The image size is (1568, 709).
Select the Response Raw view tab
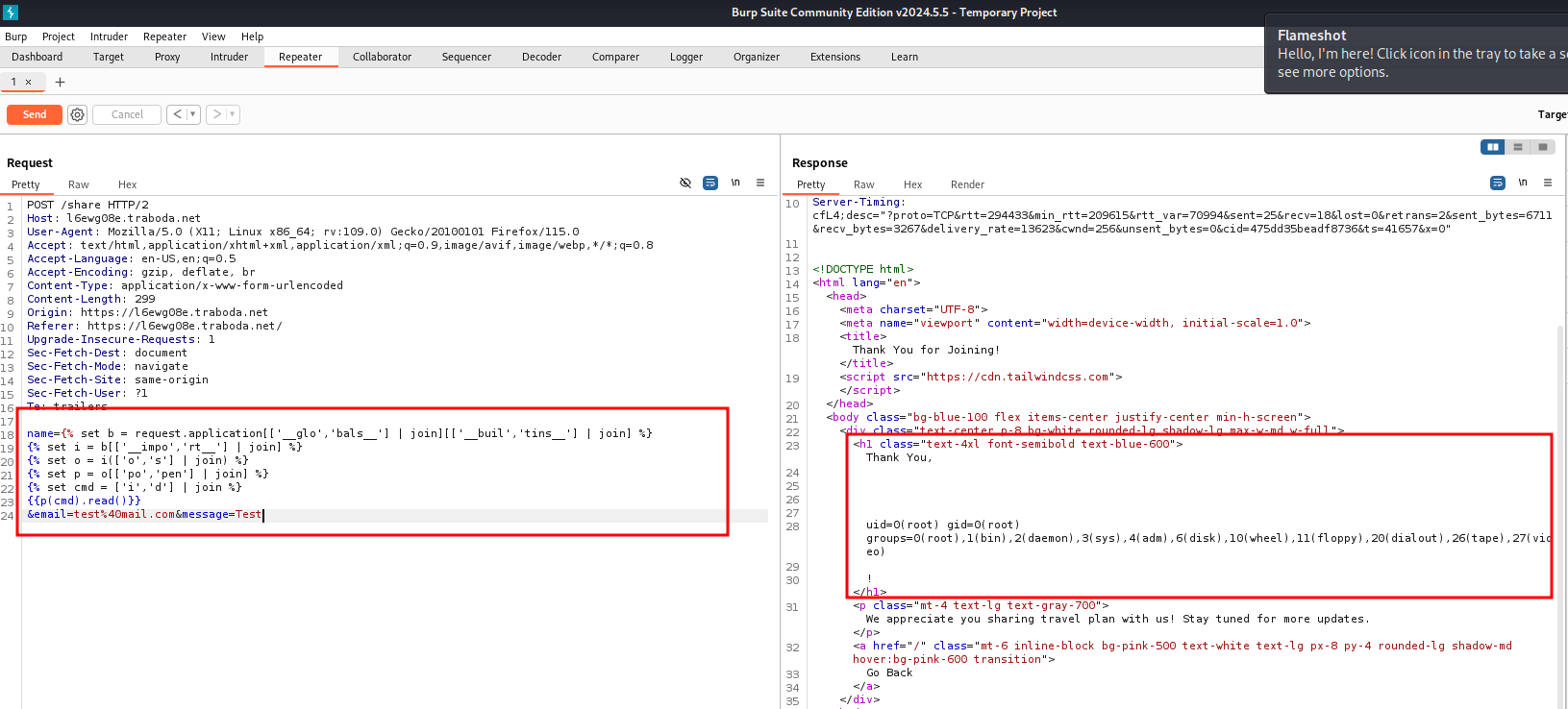pyautogui.click(x=864, y=184)
